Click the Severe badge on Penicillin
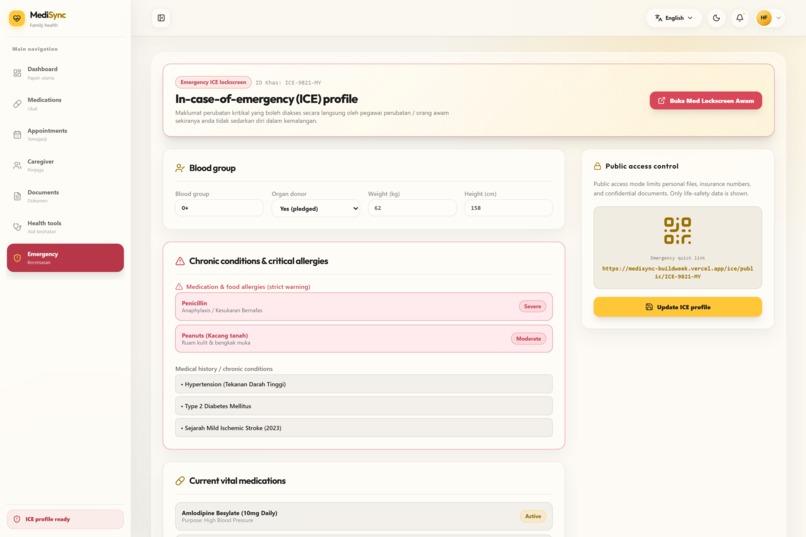 click(533, 306)
